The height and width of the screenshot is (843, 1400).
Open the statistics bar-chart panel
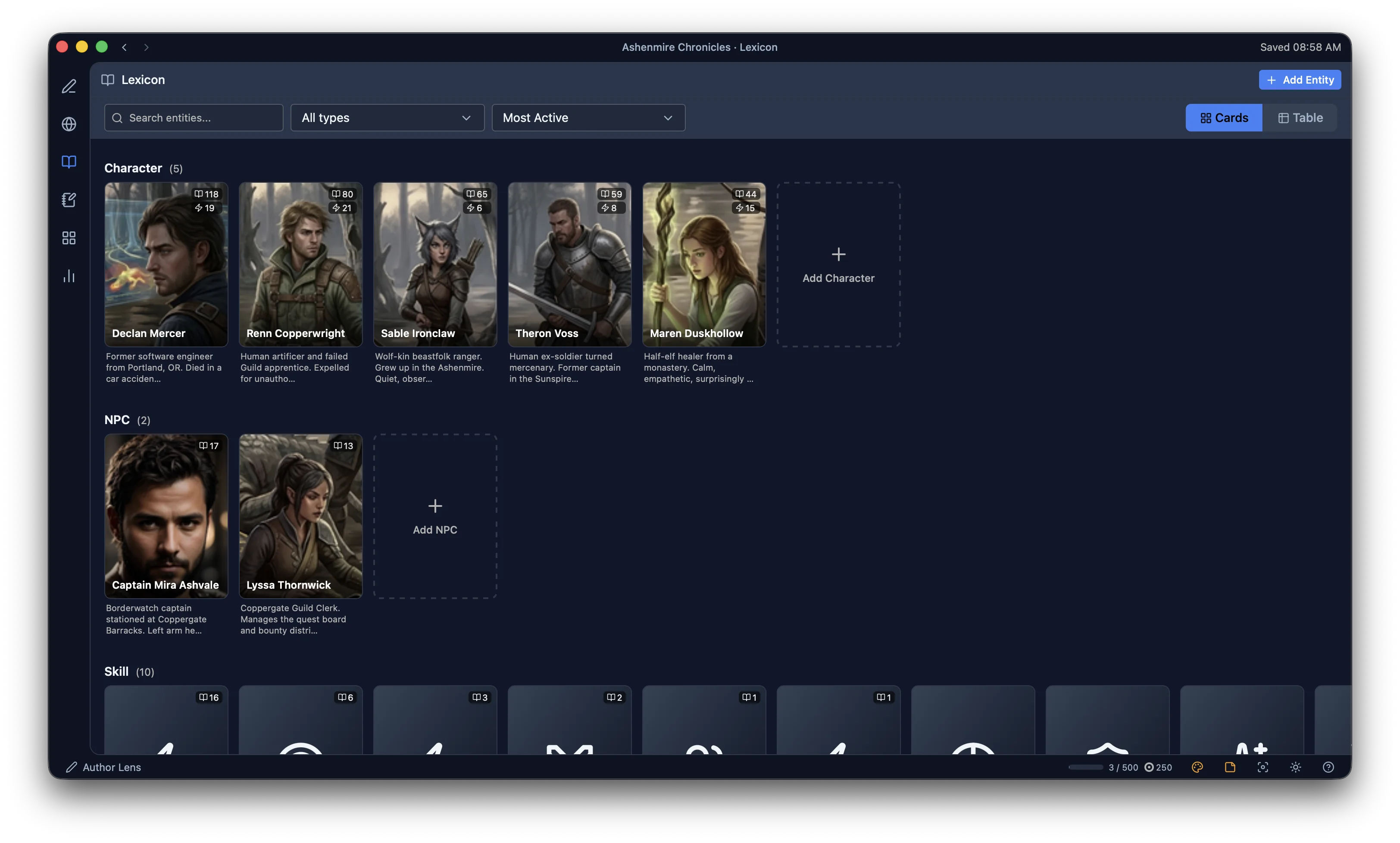[69, 276]
